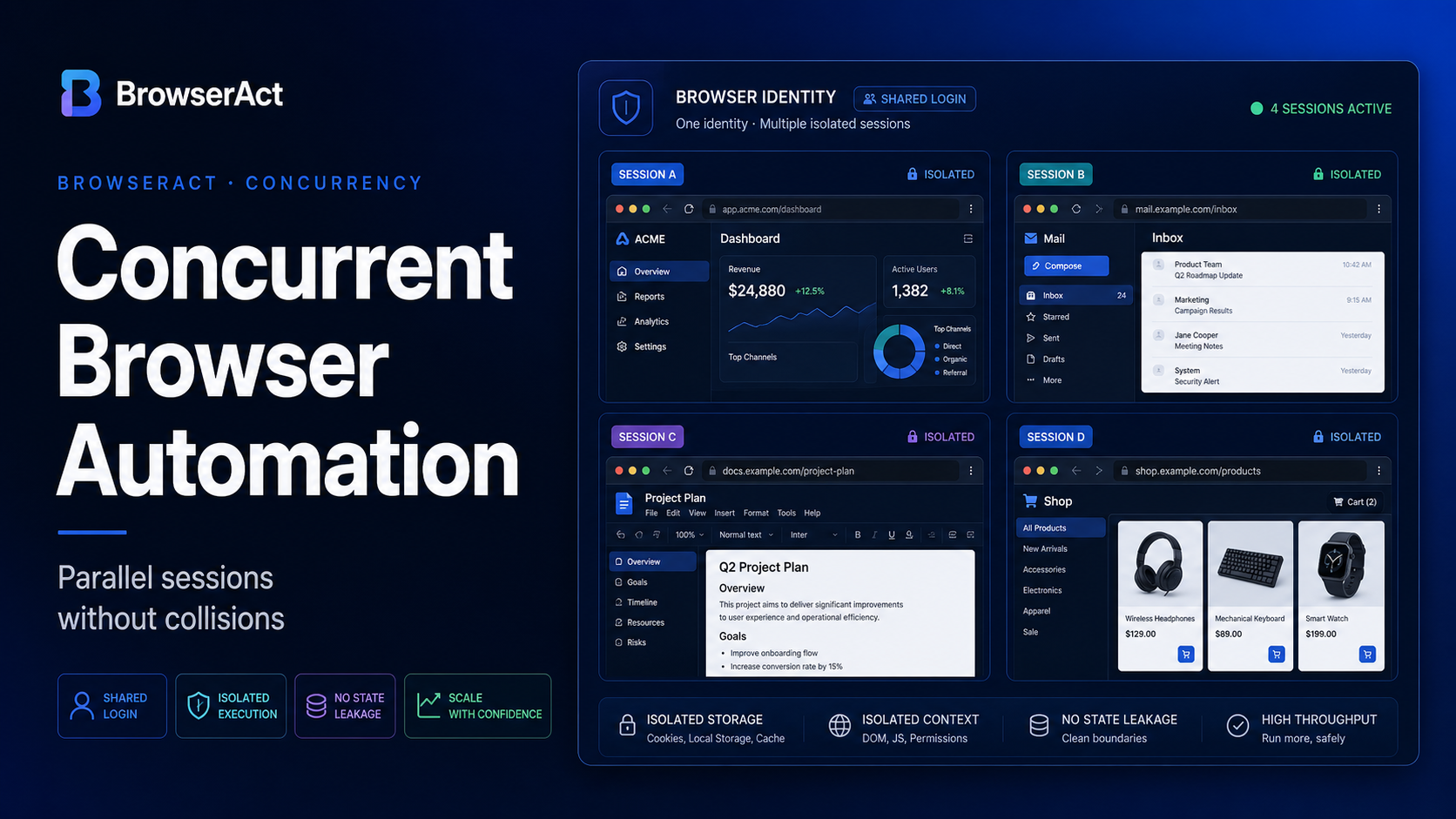Image resolution: width=1456 pixels, height=819 pixels.
Task: Reload the Session A dashboard page
Action: (x=689, y=209)
